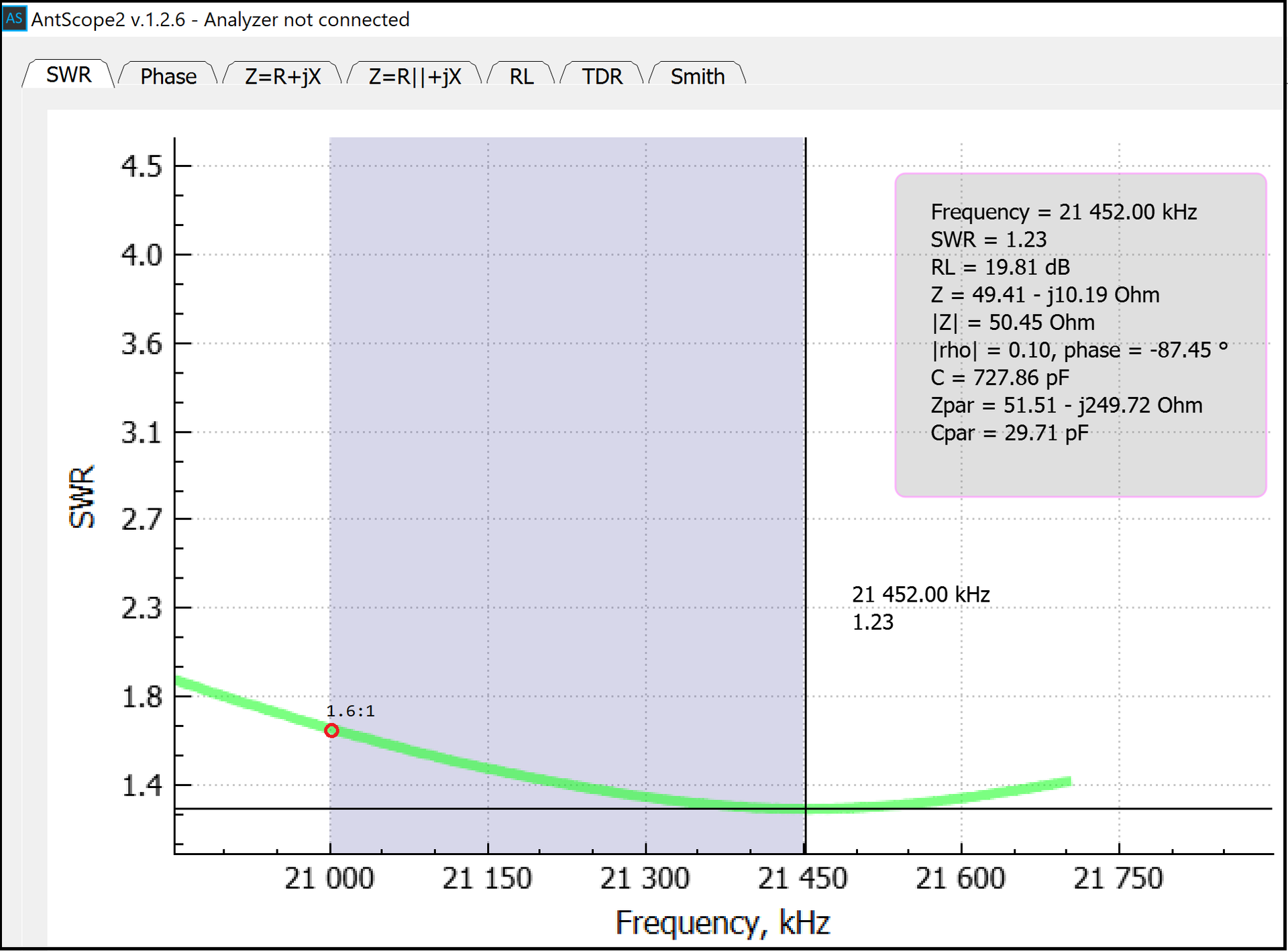Click the red 1.6:1 marker circle
This screenshot has width=1288, height=951.
[x=331, y=730]
